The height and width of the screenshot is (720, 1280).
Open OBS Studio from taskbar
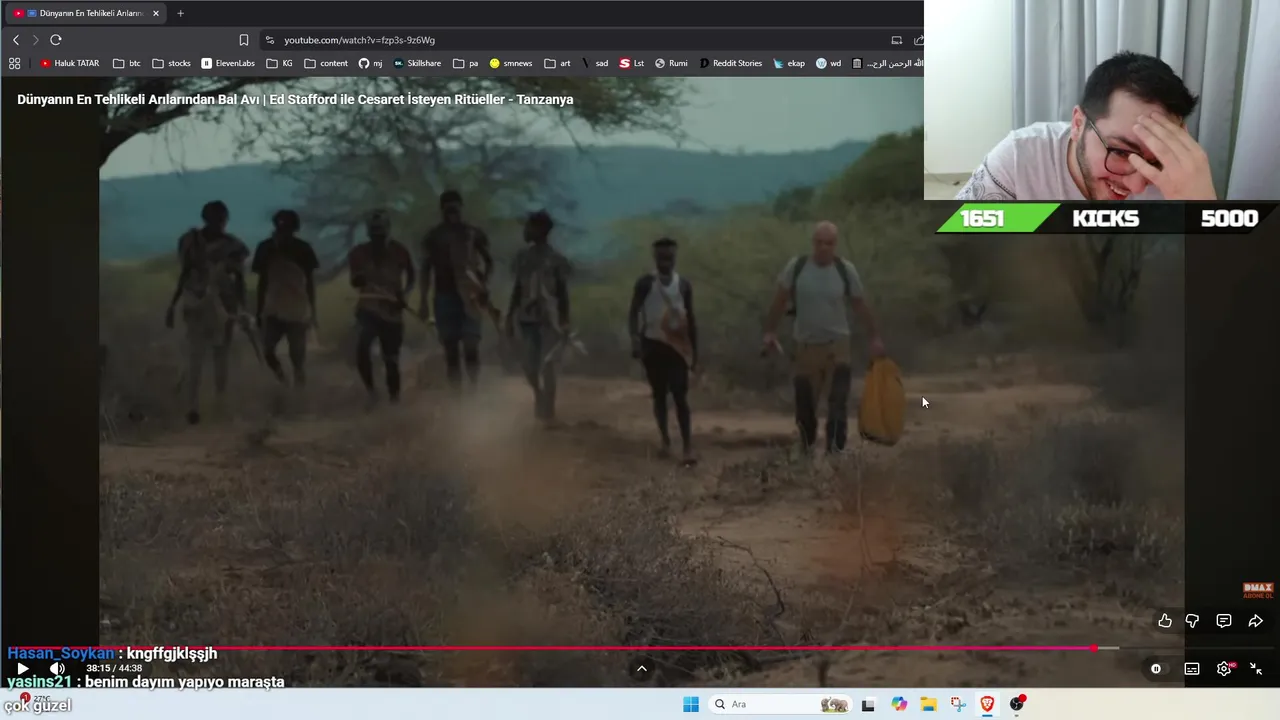(x=1017, y=704)
